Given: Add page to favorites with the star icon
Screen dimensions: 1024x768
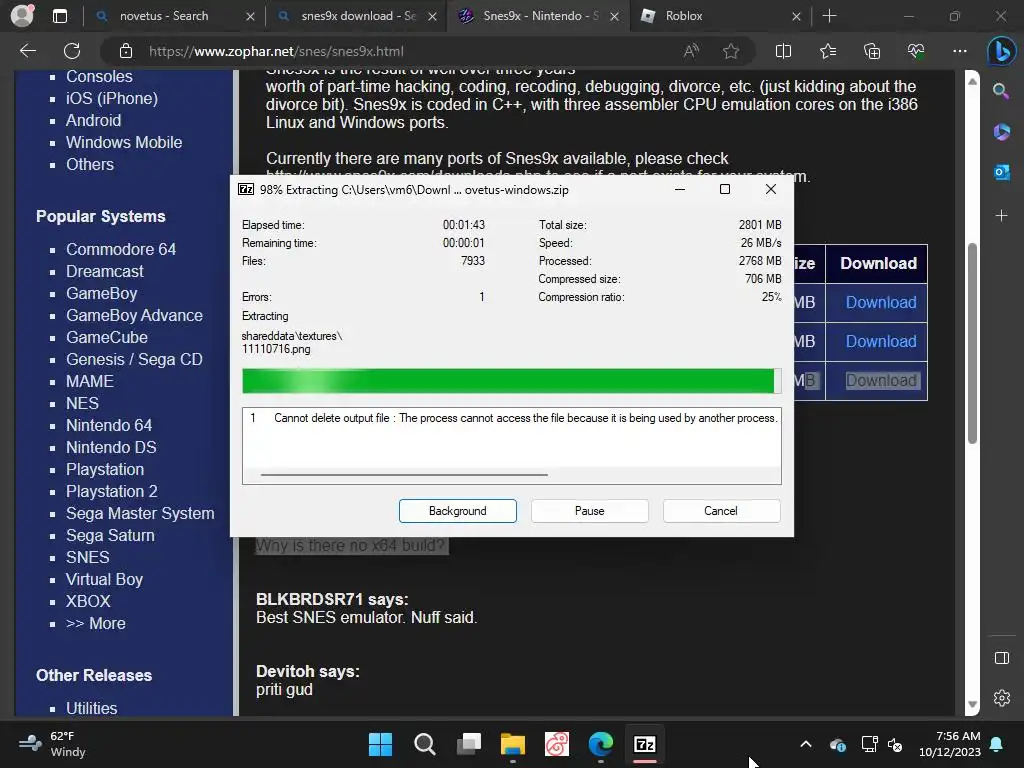Looking at the screenshot, I should [731, 51].
